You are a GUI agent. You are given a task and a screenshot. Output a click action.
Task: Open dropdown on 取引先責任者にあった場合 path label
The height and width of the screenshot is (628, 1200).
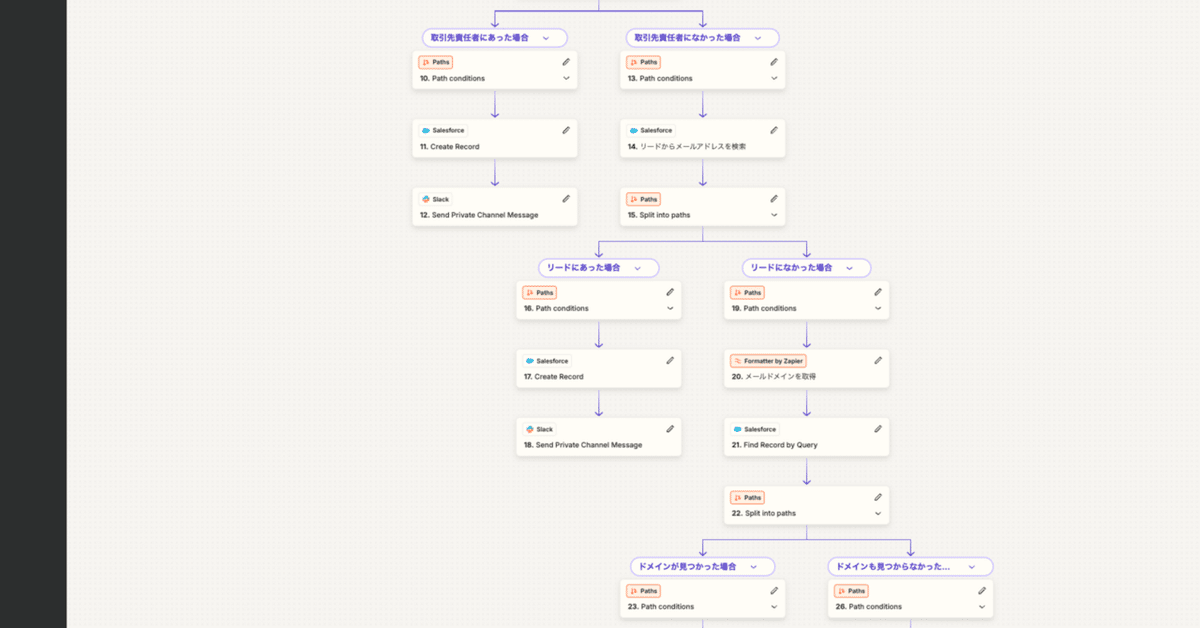point(546,38)
